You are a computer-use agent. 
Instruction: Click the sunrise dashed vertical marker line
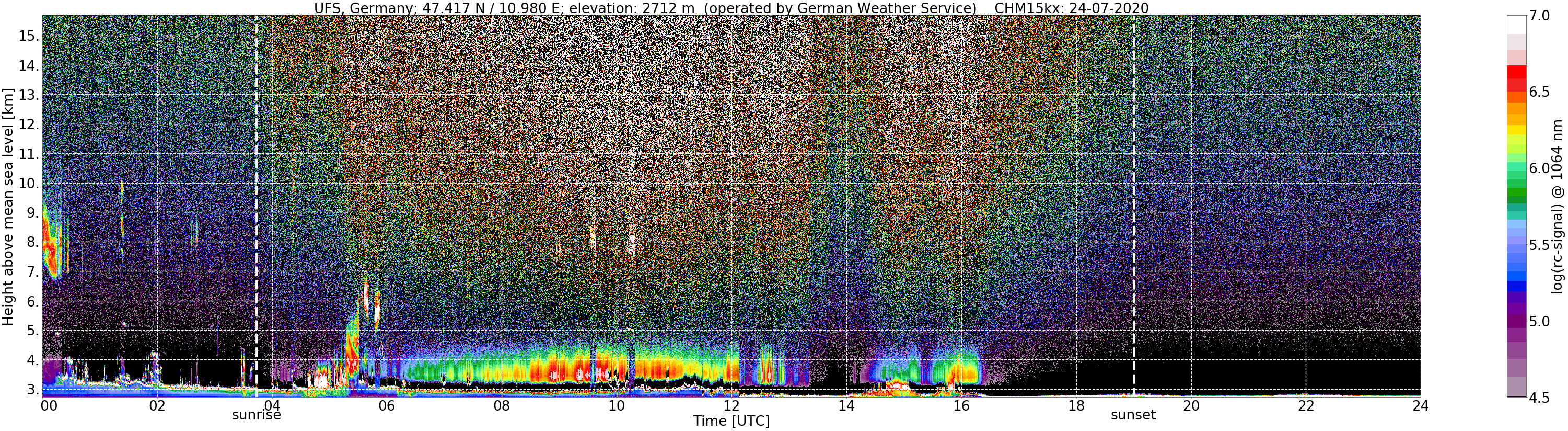256,206
